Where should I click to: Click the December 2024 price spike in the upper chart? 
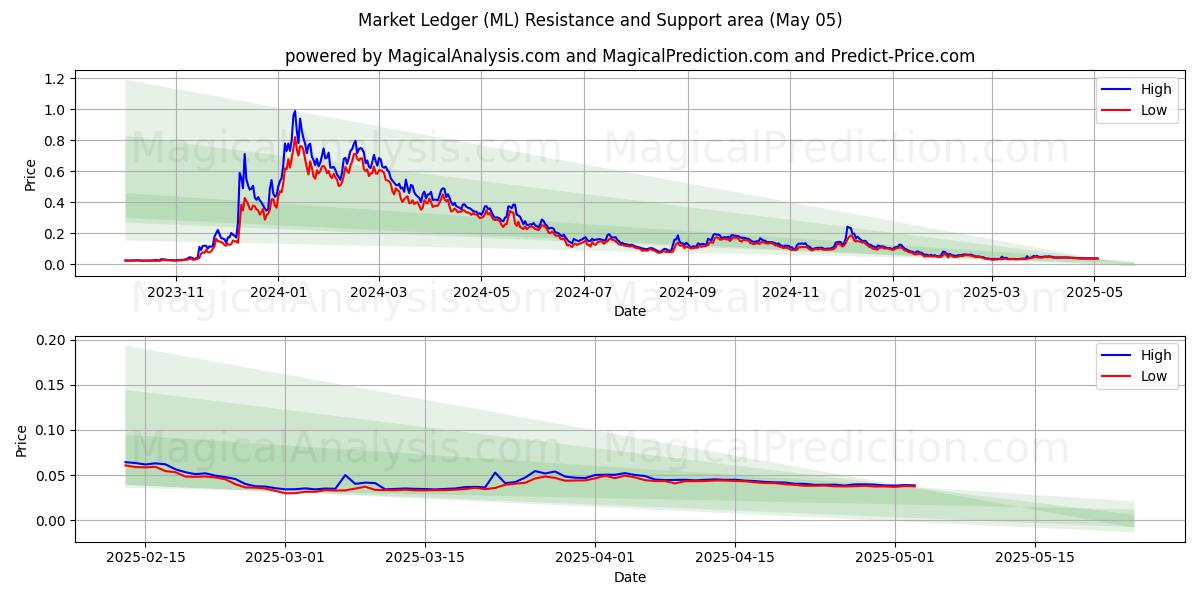pyautogui.click(x=848, y=227)
